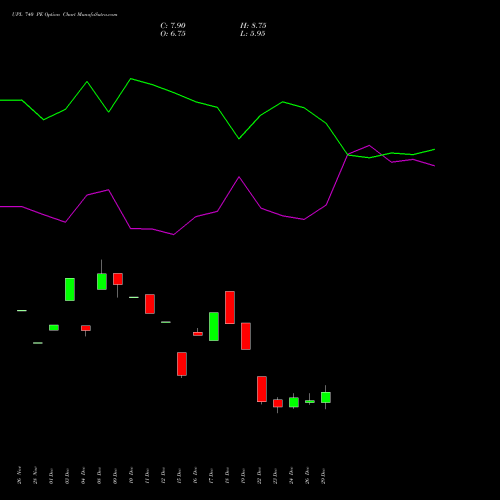Click the high value 'H: 8.75'
This screenshot has height=500, width=500.
click(253, 26)
